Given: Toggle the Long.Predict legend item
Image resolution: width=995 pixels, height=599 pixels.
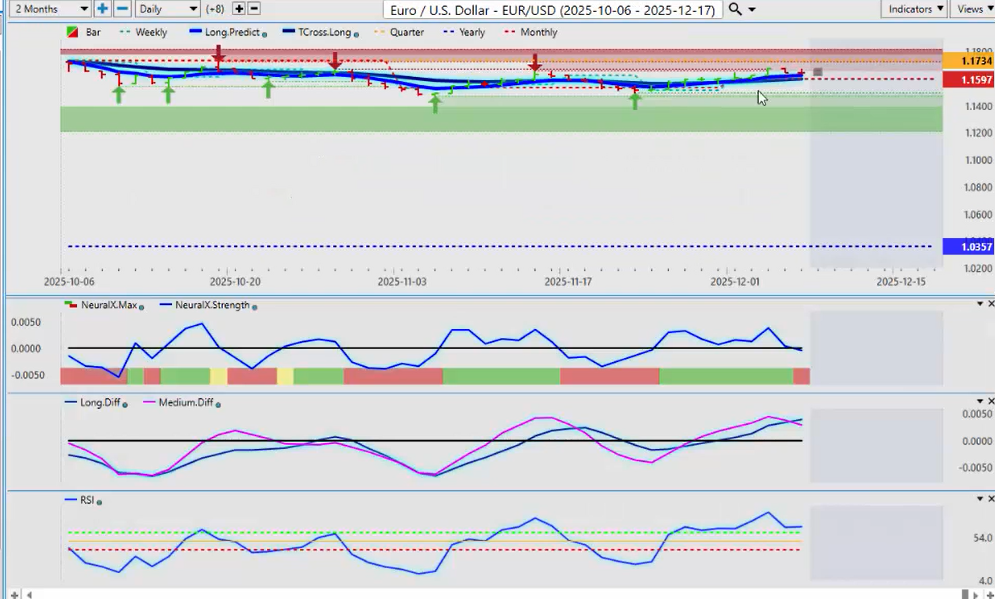Looking at the screenshot, I should [230, 32].
